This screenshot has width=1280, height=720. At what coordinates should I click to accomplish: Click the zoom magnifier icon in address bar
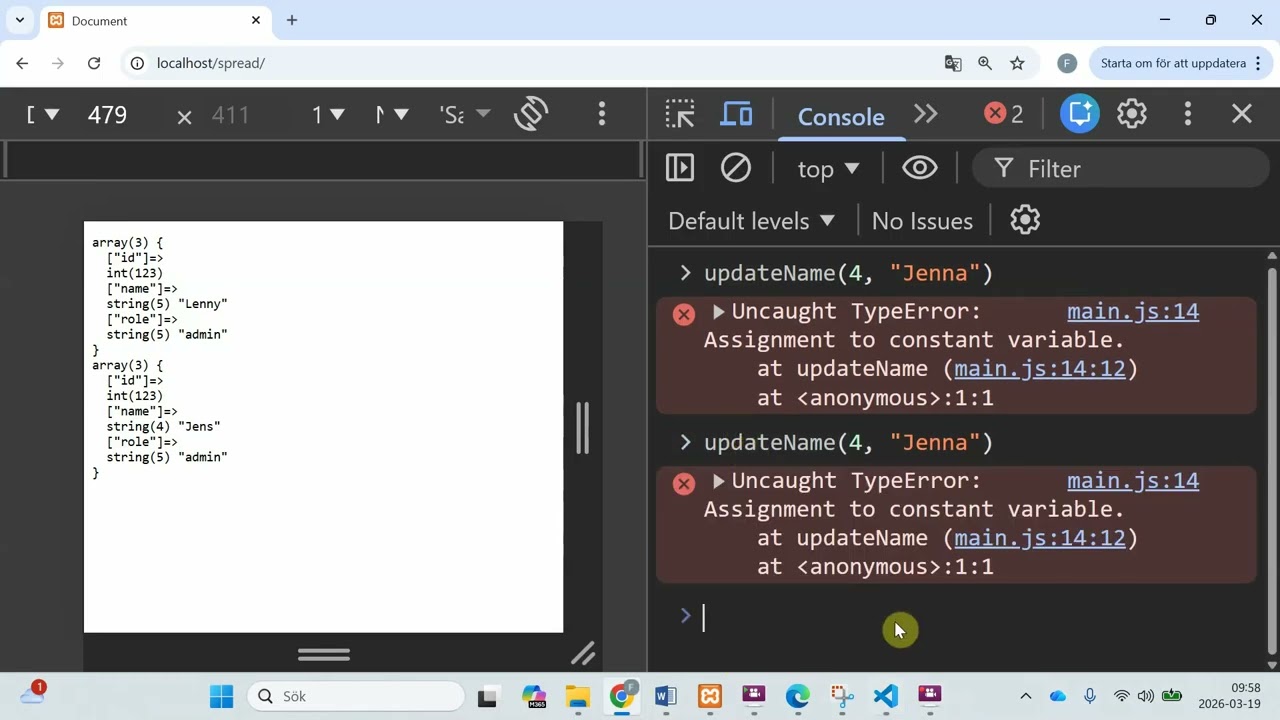point(985,63)
